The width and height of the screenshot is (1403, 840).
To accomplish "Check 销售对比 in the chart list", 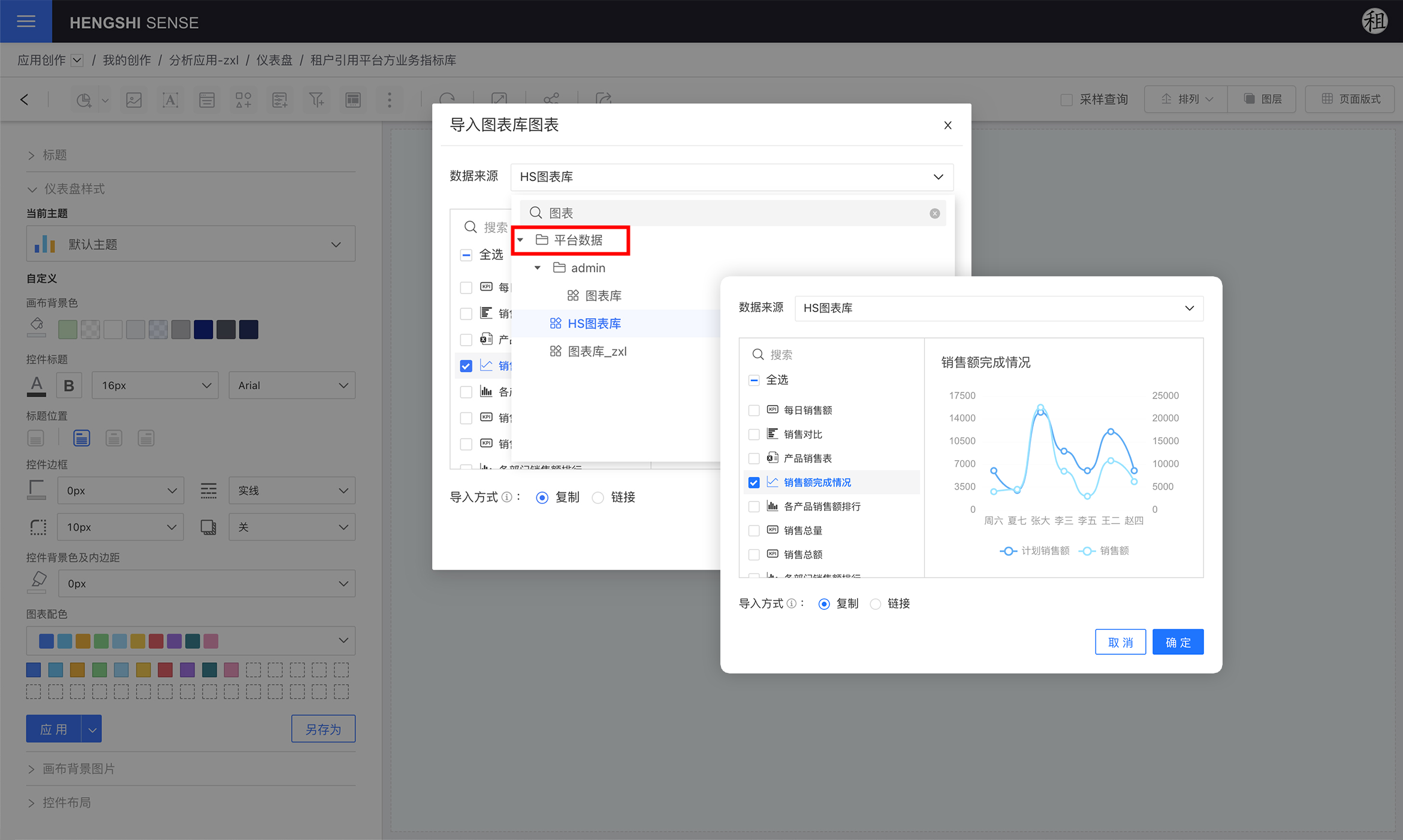I will pos(754,434).
